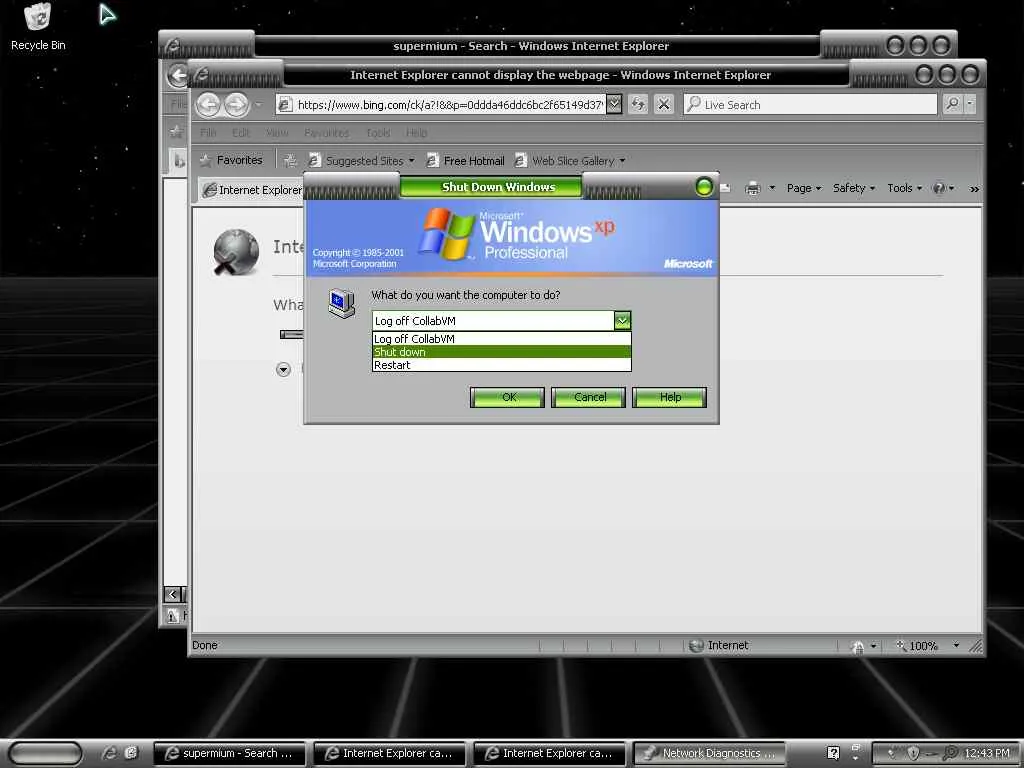The height and width of the screenshot is (768, 1024).
Task: Click scroll left arrow in supermium window
Action: click(172, 594)
